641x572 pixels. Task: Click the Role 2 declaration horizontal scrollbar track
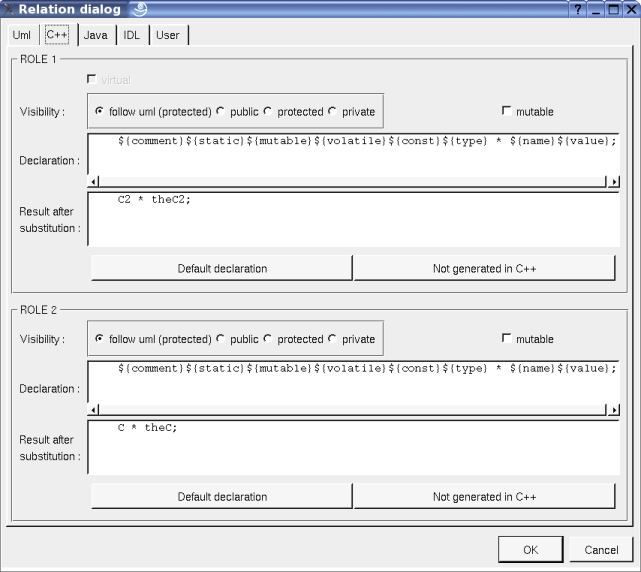pyautogui.click(x=352, y=409)
